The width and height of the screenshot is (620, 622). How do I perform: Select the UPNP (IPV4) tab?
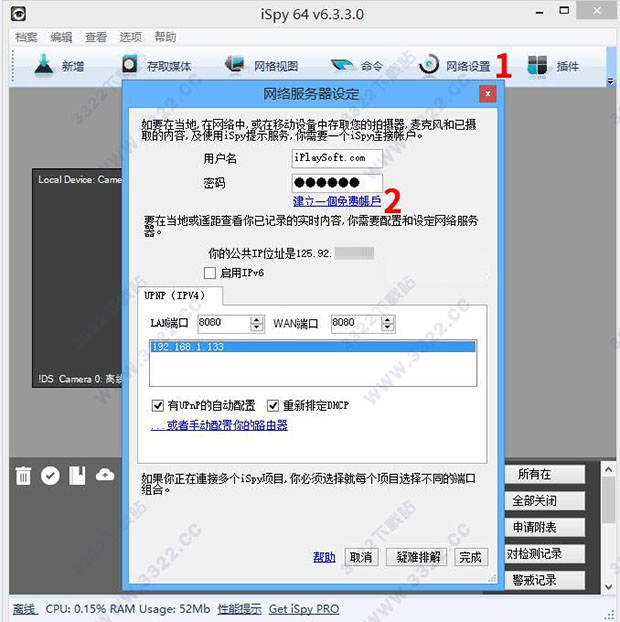tap(180, 296)
